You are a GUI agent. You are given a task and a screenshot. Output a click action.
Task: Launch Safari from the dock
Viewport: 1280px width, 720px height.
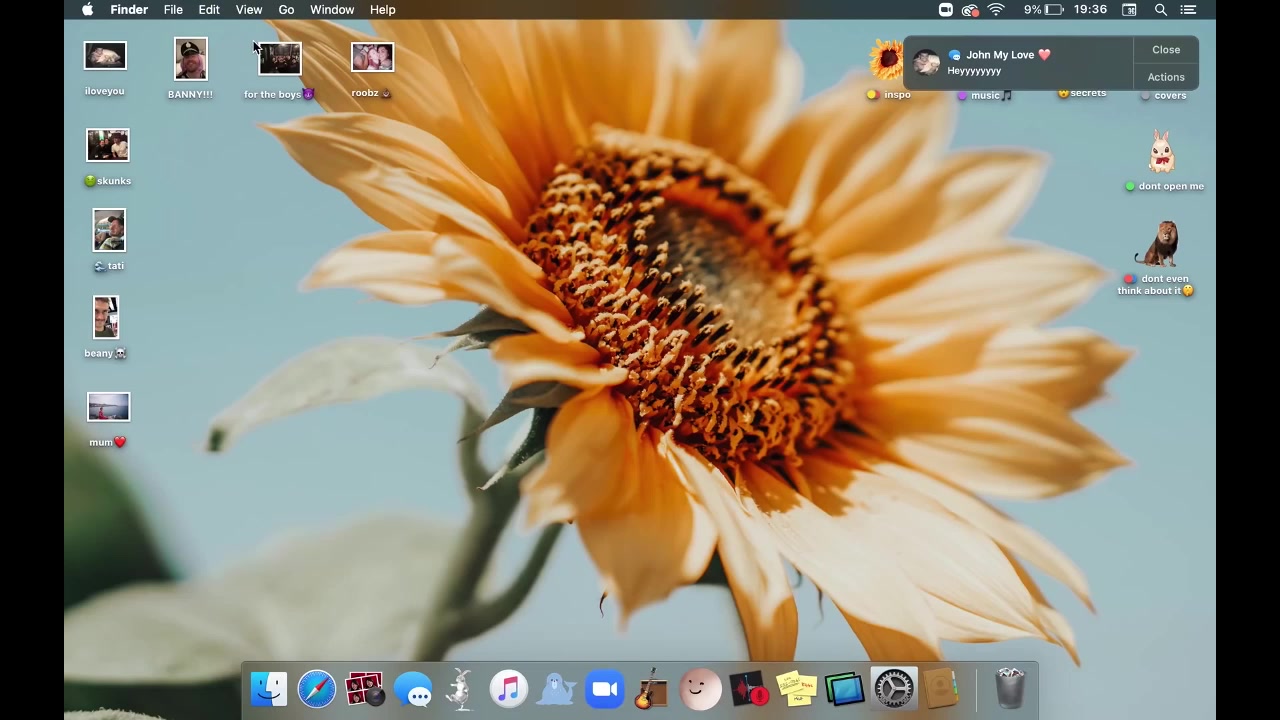click(317, 689)
